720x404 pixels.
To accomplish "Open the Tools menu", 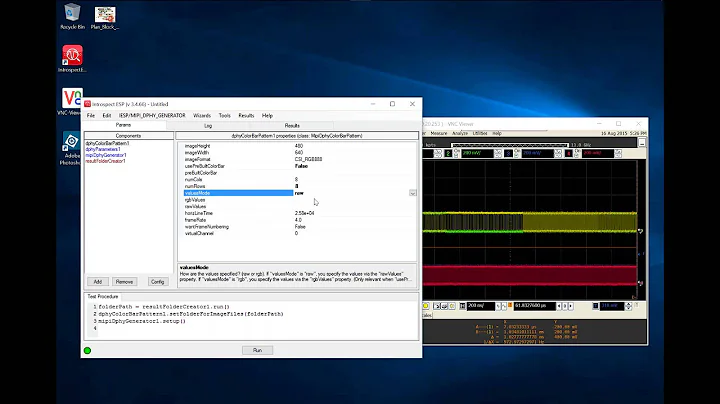I will point(225,116).
